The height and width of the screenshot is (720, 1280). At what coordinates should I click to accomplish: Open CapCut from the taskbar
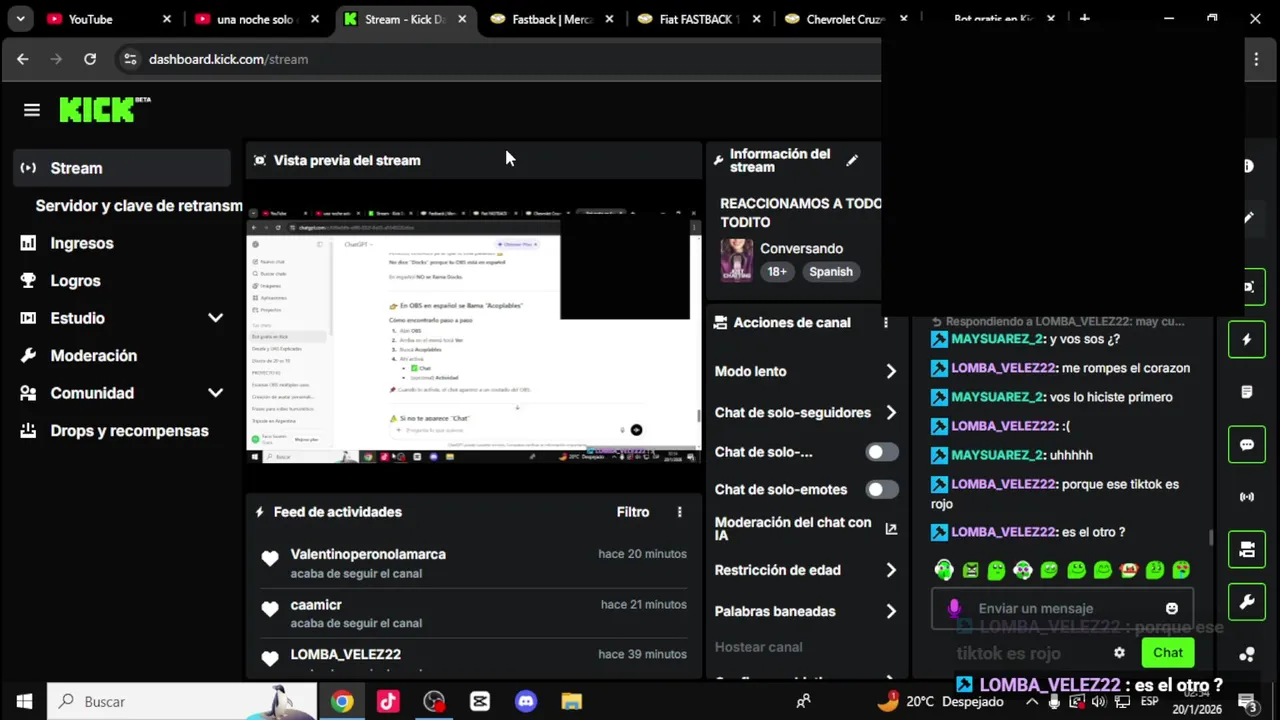pos(480,702)
